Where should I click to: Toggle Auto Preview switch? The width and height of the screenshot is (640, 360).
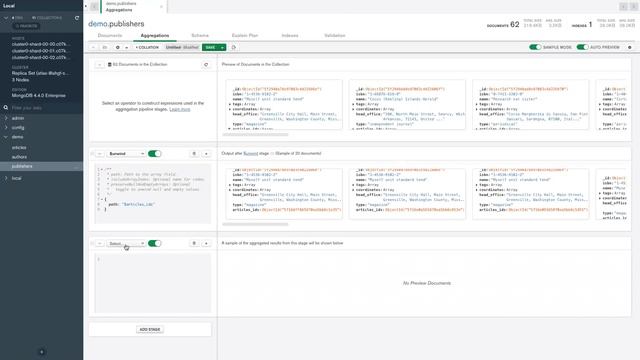point(582,47)
